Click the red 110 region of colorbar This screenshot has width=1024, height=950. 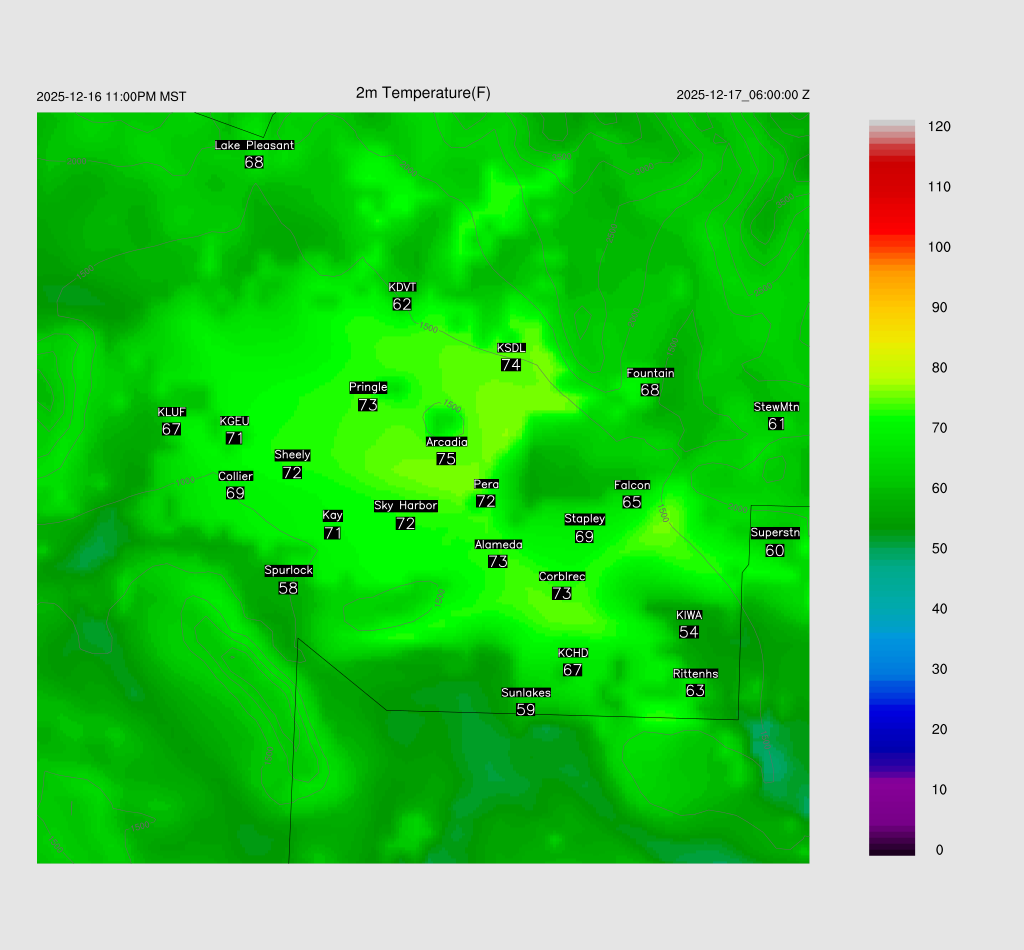tap(892, 187)
